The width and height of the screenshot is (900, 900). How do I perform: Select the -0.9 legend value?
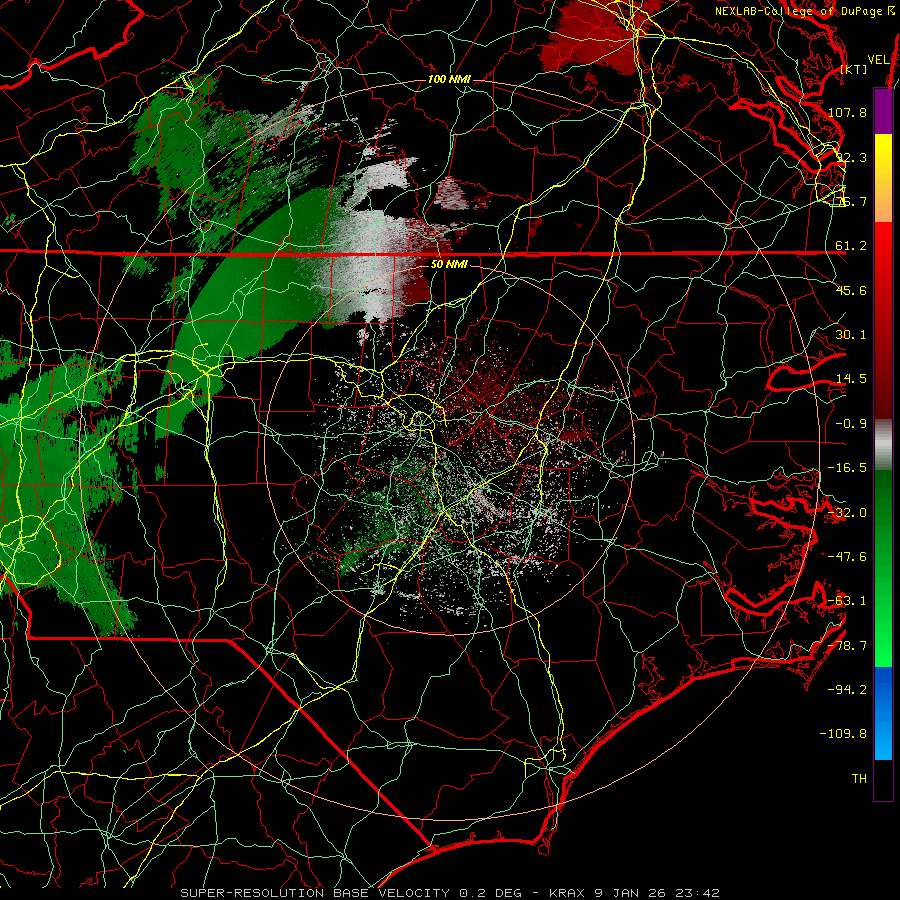tap(851, 423)
